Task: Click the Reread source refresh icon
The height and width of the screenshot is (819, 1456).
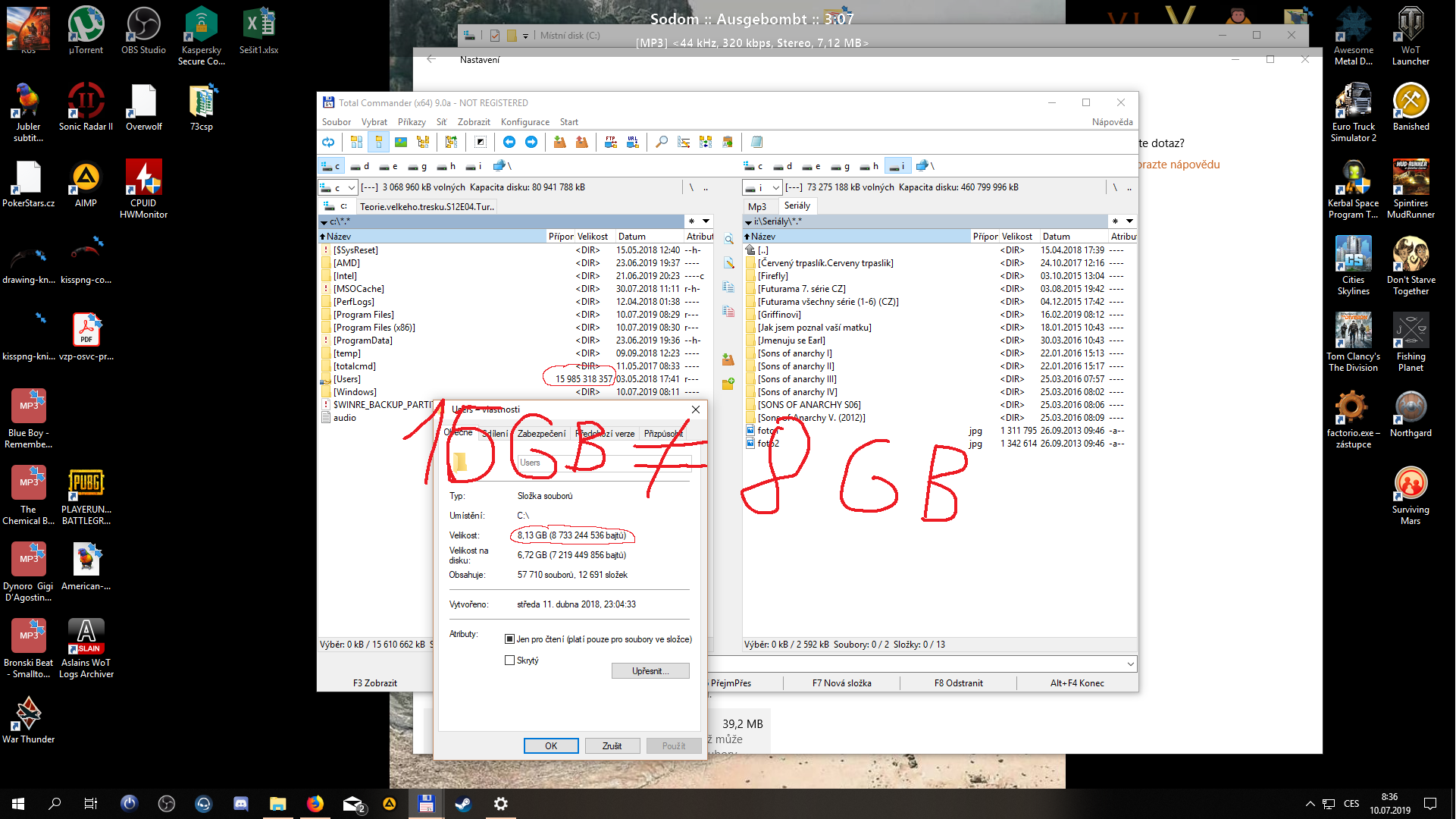Action: (x=328, y=142)
